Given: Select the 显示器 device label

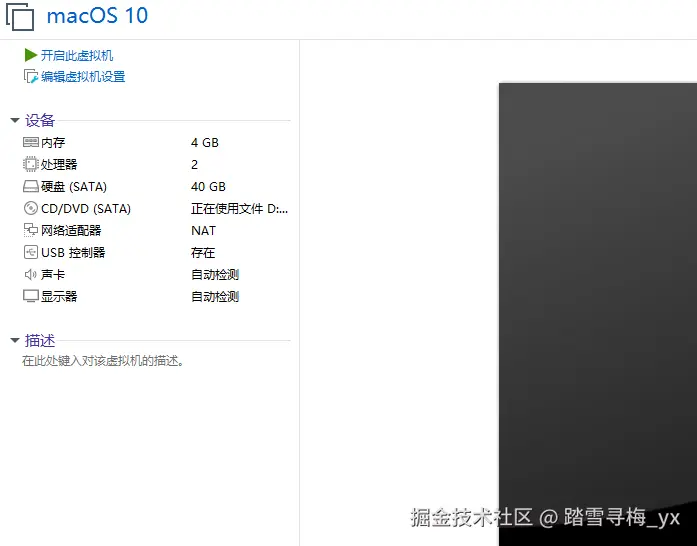Looking at the screenshot, I should pos(59,297).
